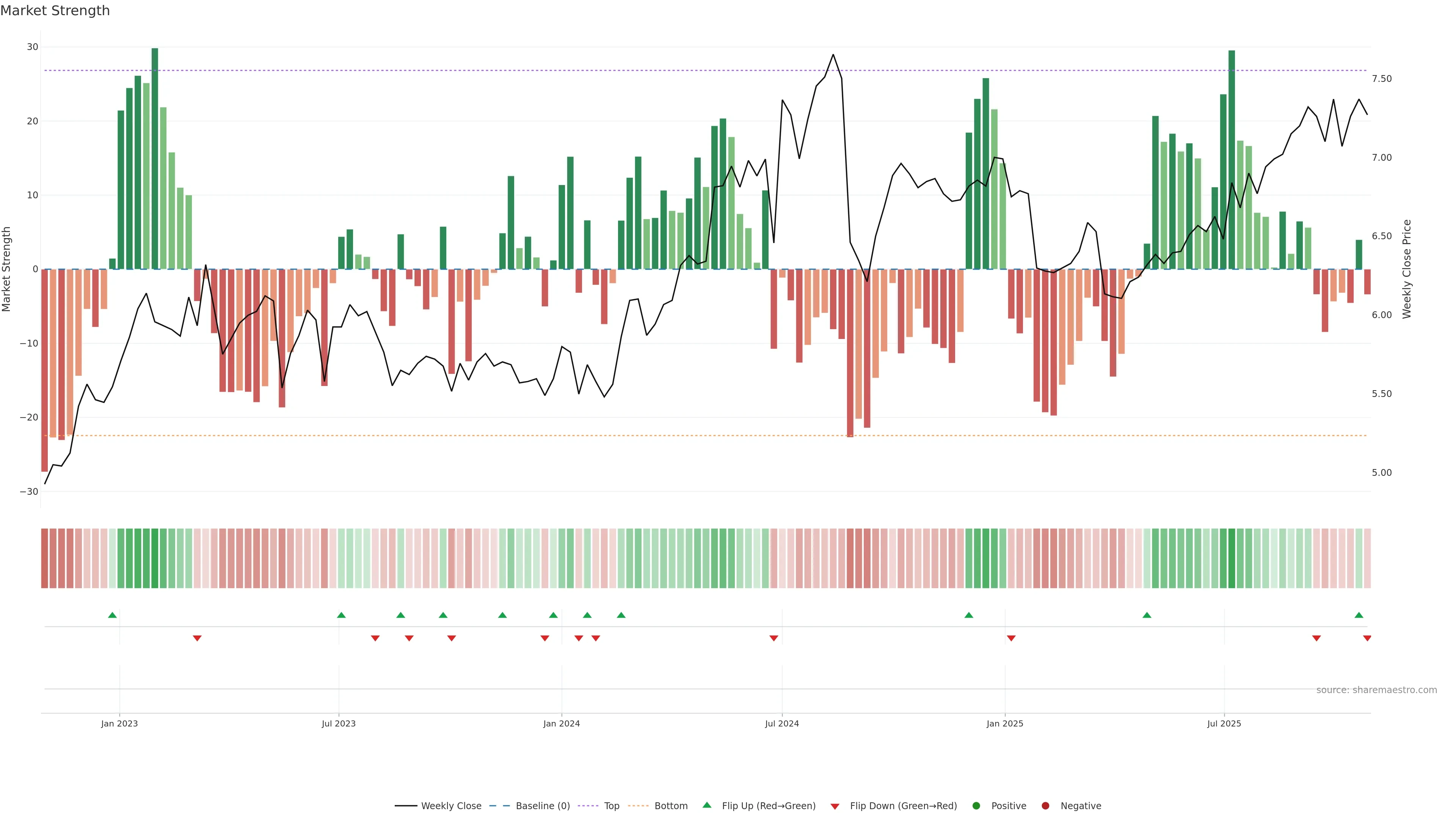
Task: Click the first green flip-up marker near Jan 2023
Action: click(113, 615)
